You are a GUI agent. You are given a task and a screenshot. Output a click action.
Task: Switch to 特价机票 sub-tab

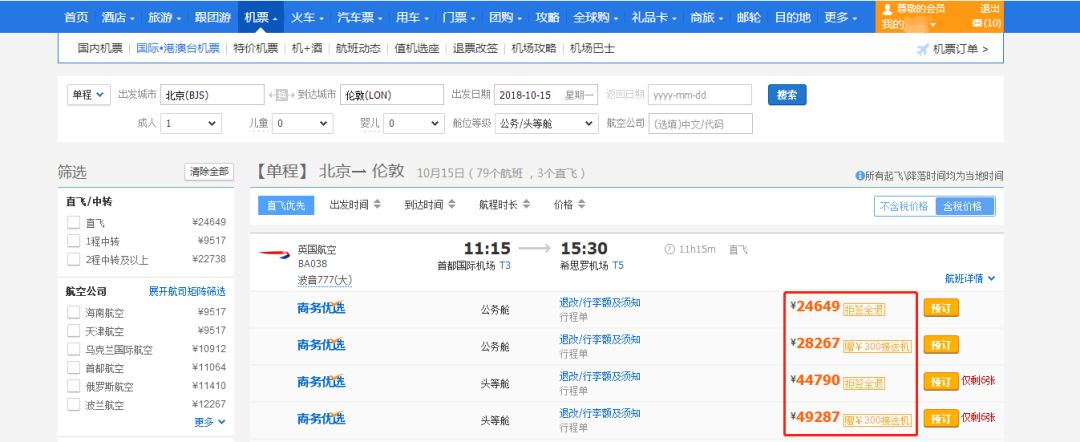click(x=256, y=49)
